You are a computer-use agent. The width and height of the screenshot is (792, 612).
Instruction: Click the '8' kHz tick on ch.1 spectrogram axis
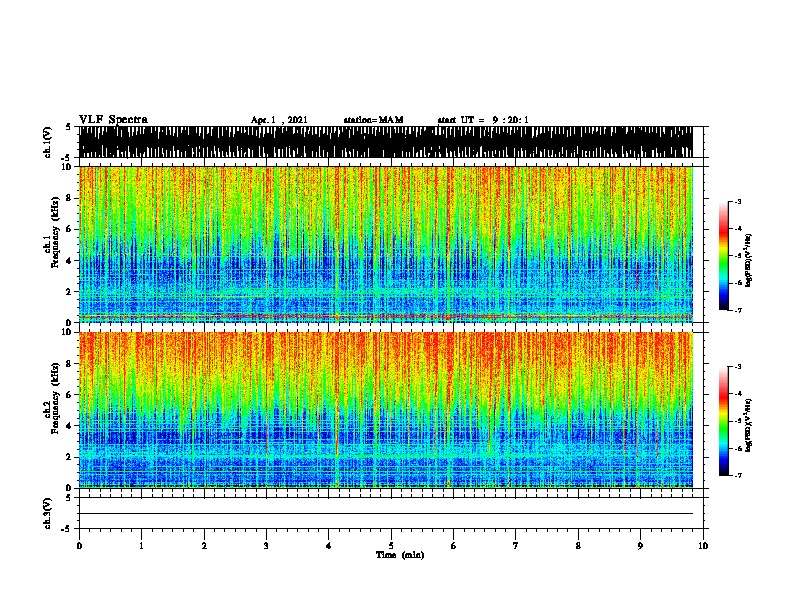pos(70,198)
